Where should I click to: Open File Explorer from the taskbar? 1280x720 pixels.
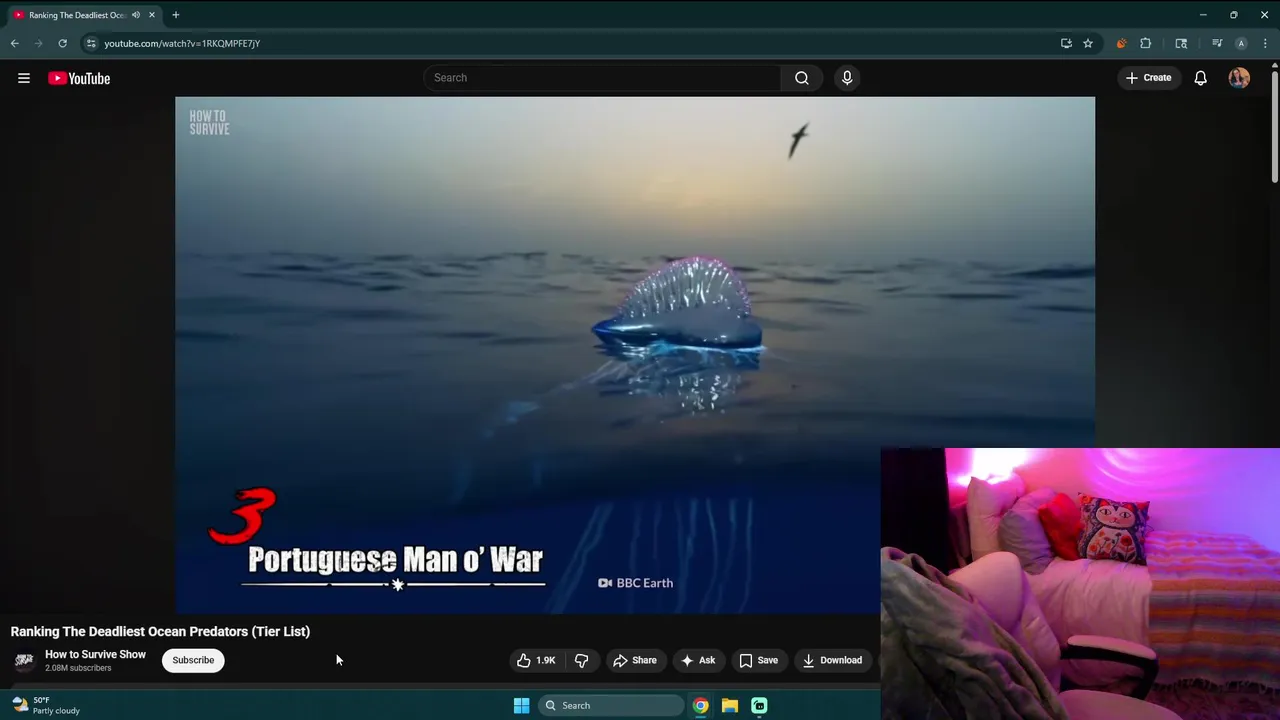click(x=730, y=705)
